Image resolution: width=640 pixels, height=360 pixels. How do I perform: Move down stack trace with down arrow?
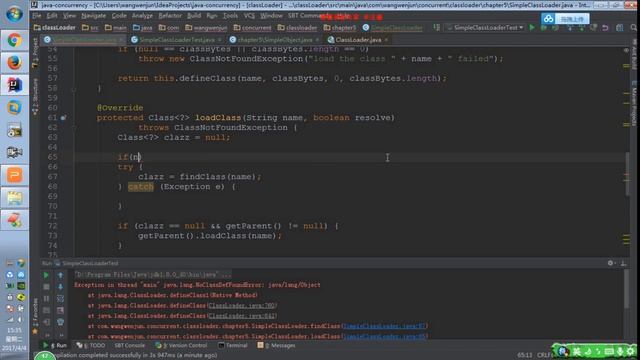click(60, 287)
